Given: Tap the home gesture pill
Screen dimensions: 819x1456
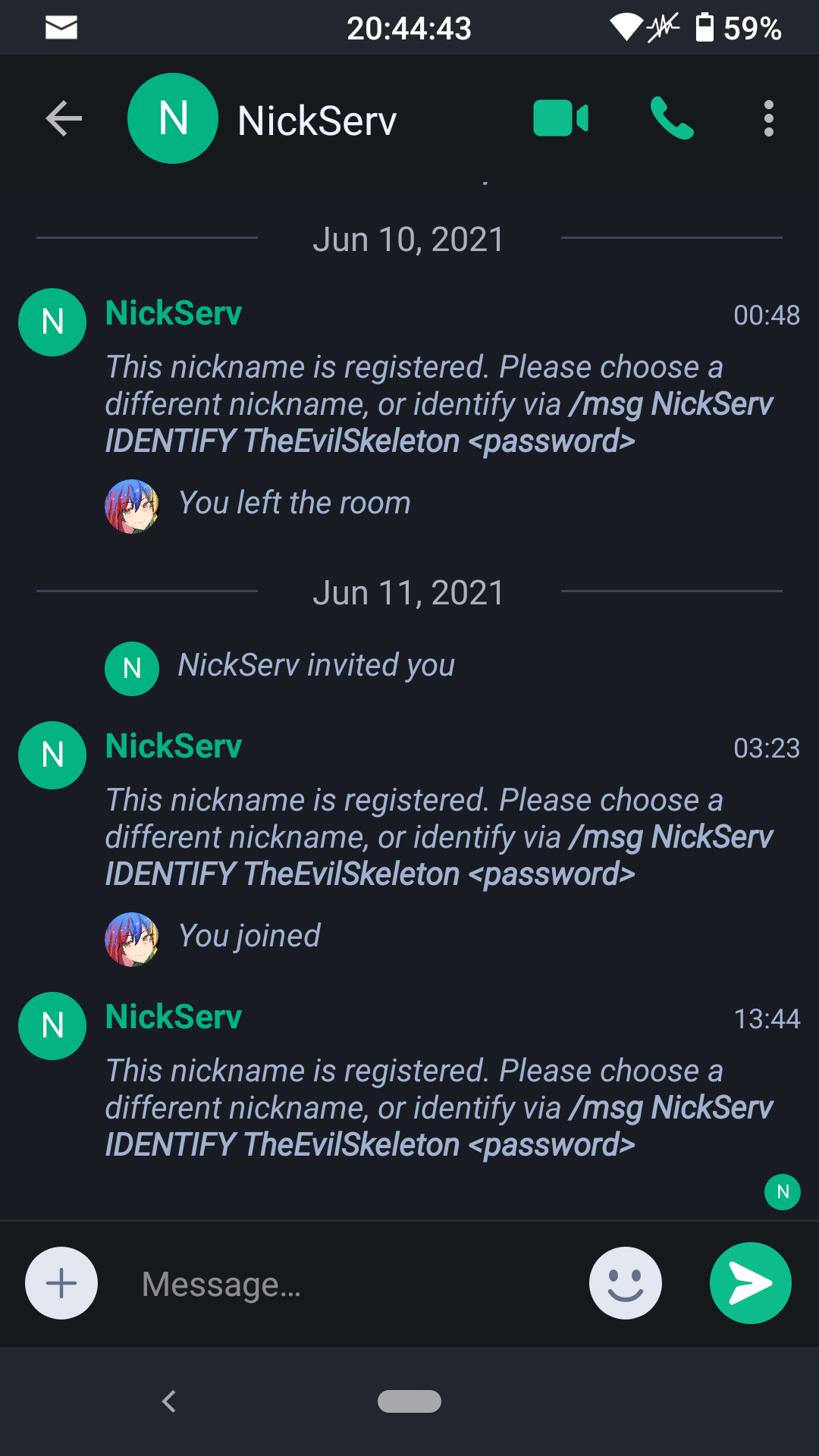Looking at the screenshot, I should [409, 1401].
